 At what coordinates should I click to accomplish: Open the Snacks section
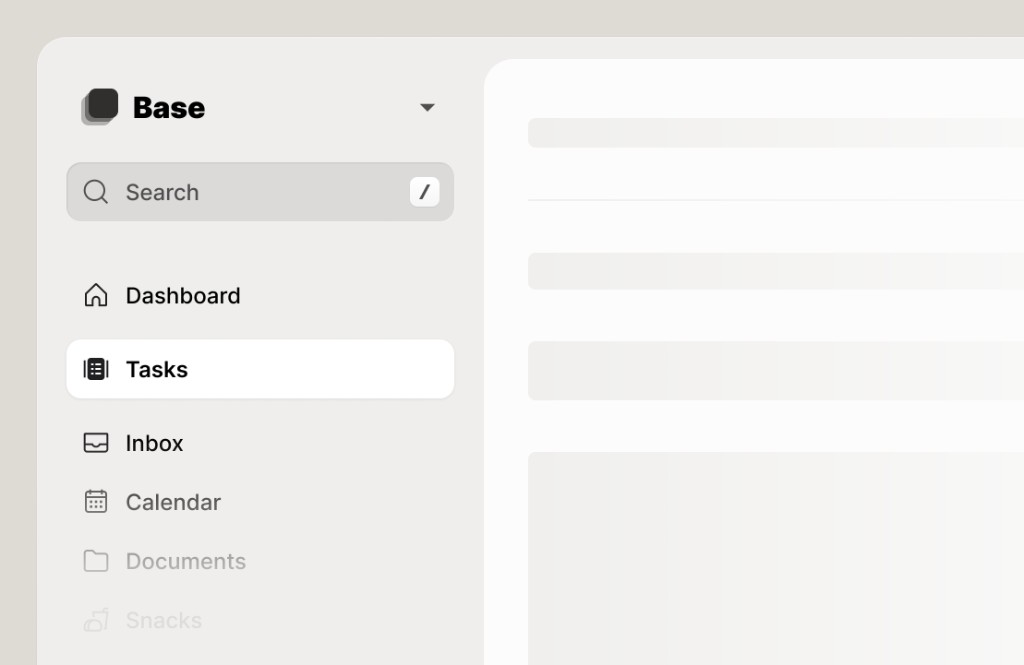[163, 620]
